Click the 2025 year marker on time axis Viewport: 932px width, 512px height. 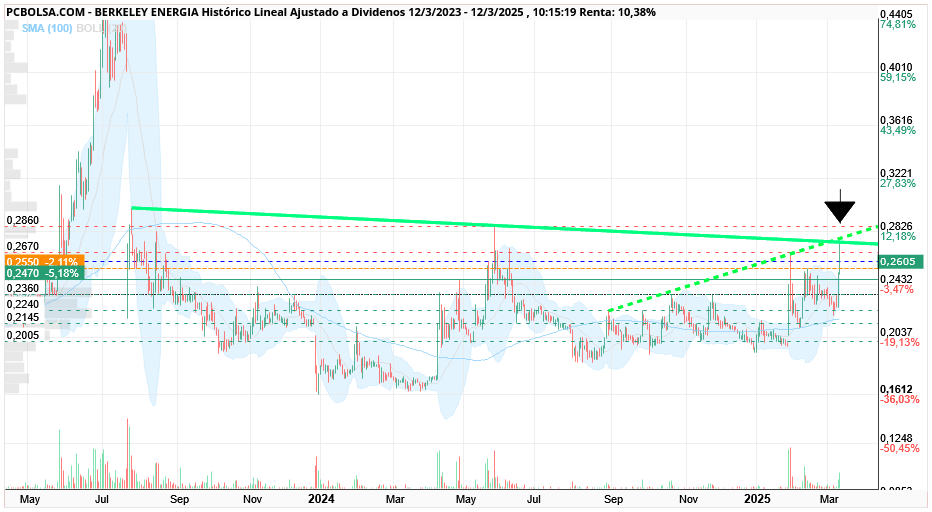pyautogui.click(x=758, y=498)
